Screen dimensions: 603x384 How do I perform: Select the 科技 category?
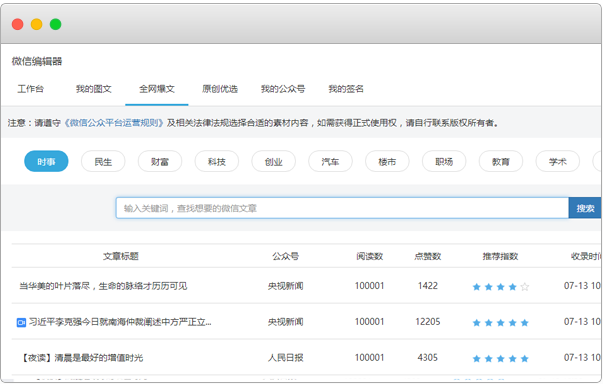217,161
